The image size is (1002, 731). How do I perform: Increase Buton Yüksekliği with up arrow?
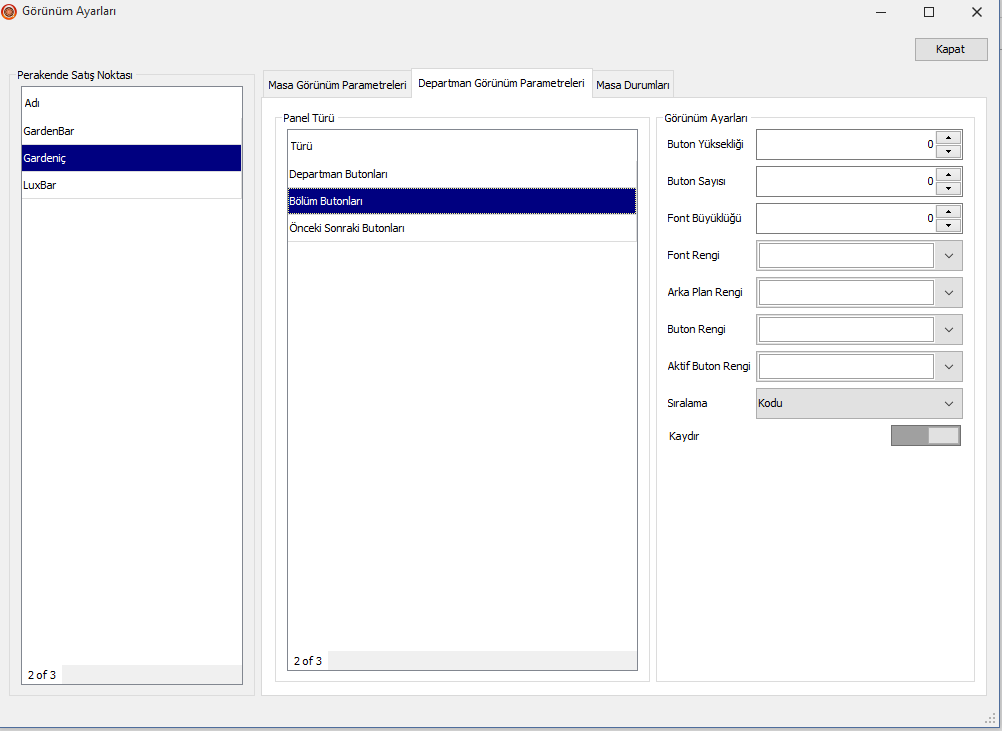tap(949, 138)
